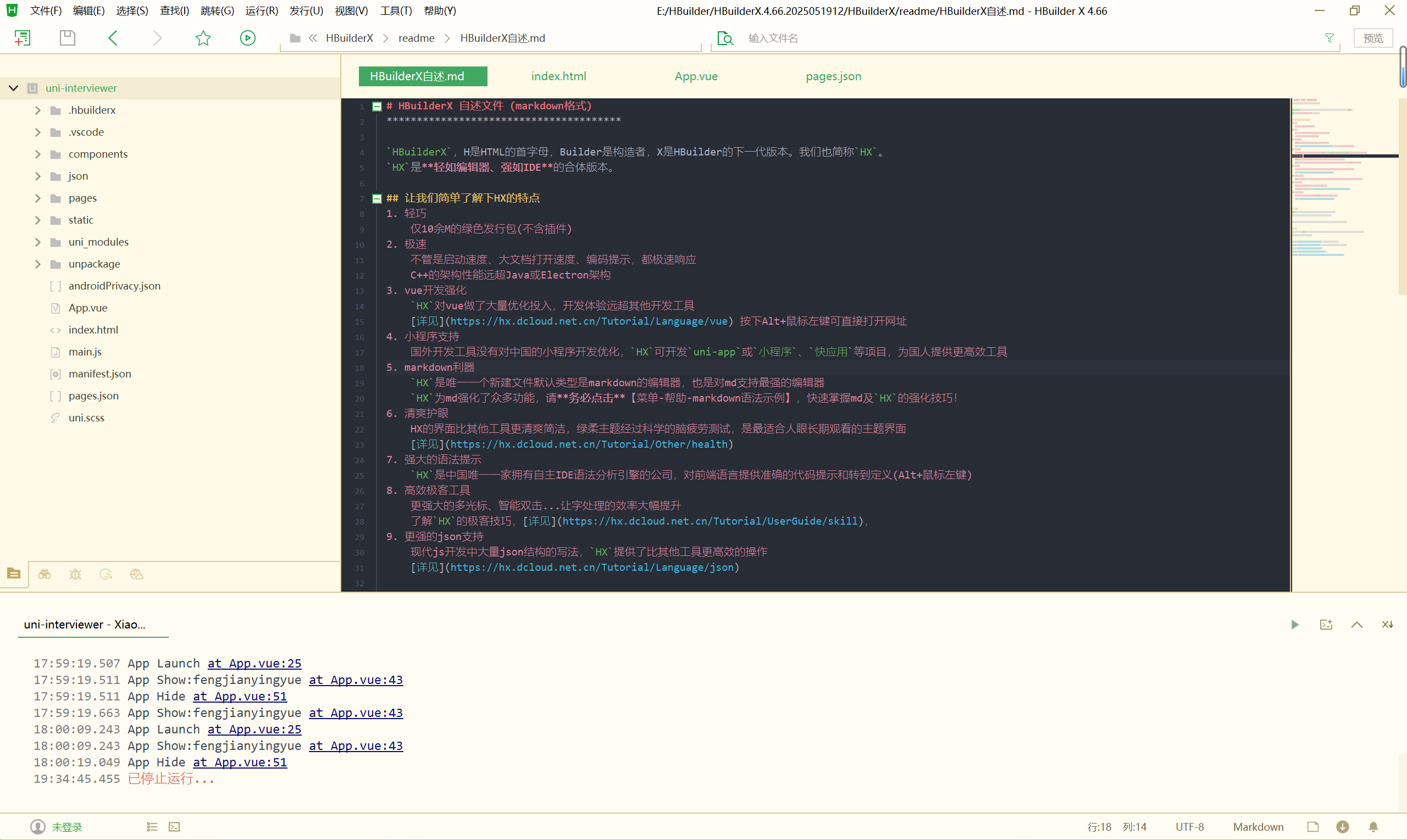Screen dimensions: 1407x840
Task: Expand the pages folder
Action: [x=38, y=198]
